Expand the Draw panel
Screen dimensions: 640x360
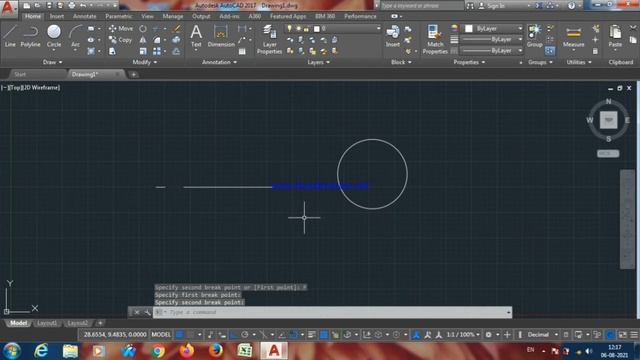pos(52,62)
